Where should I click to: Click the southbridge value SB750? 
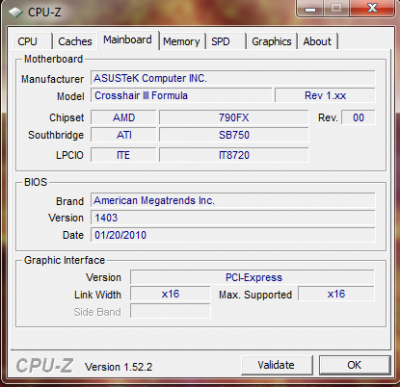pyautogui.click(x=234, y=135)
